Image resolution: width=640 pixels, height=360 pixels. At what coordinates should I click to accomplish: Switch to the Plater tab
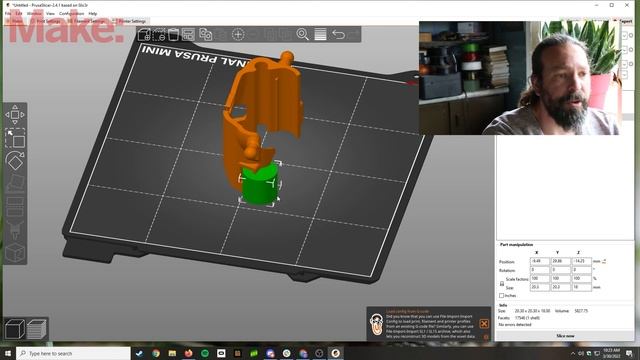(x=16, y=21)
